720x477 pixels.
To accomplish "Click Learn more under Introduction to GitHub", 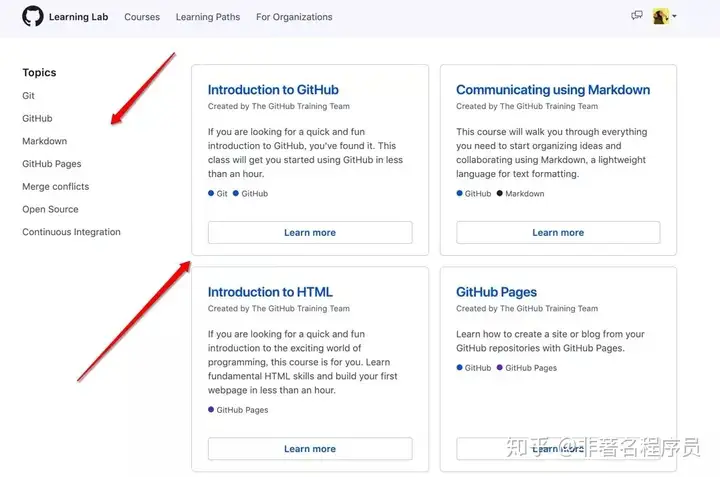I will point(310,233).
